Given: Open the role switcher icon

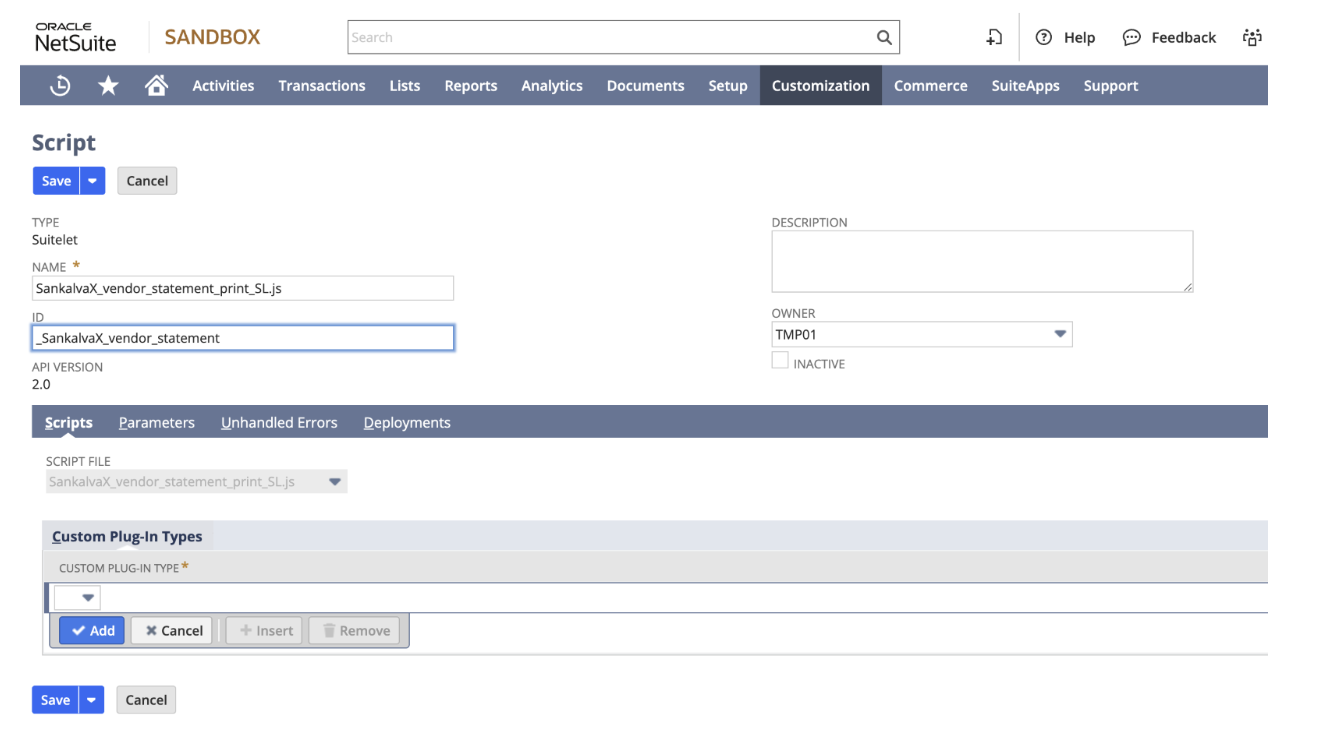Looking at the screenshot, I should [x=1252, y=38].
